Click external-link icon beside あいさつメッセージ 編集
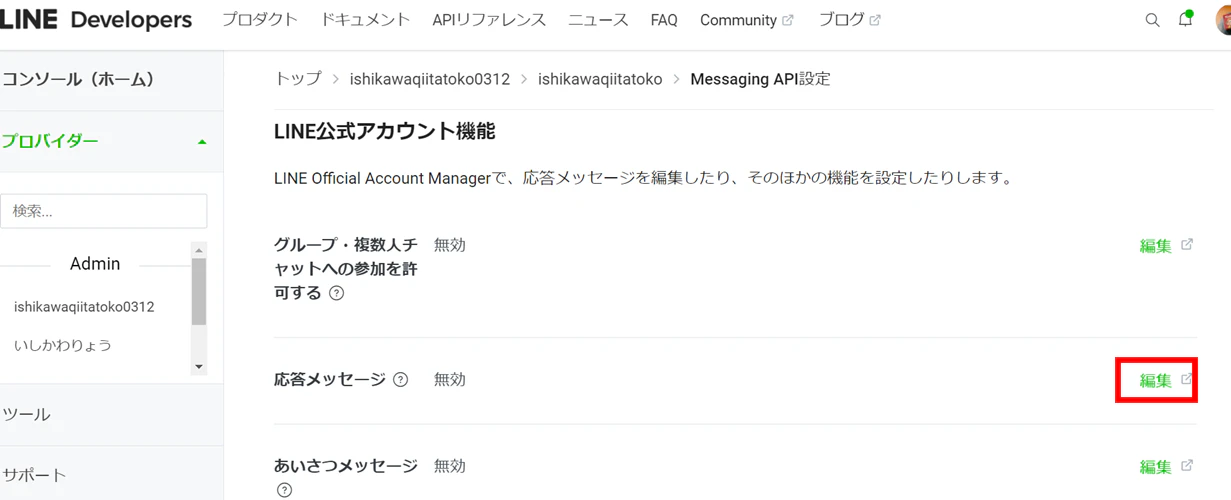1231x500 pixels. point(1187,466)
